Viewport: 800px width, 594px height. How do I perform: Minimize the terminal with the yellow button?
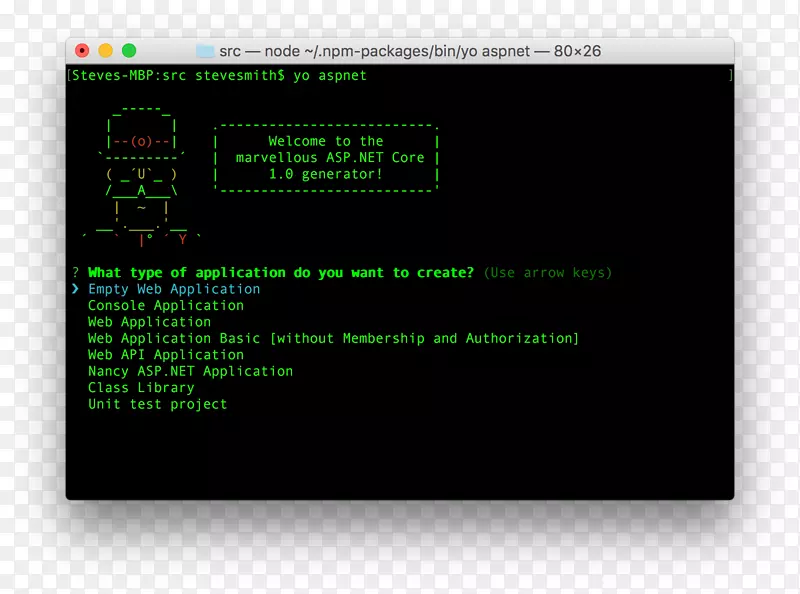(x=106, y=51)
